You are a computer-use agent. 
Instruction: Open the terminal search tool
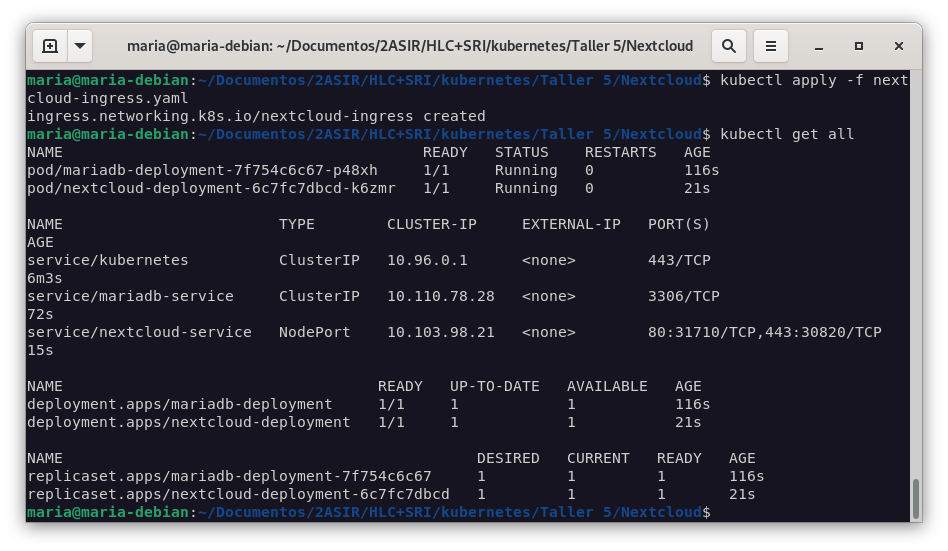tap(729, 46)
